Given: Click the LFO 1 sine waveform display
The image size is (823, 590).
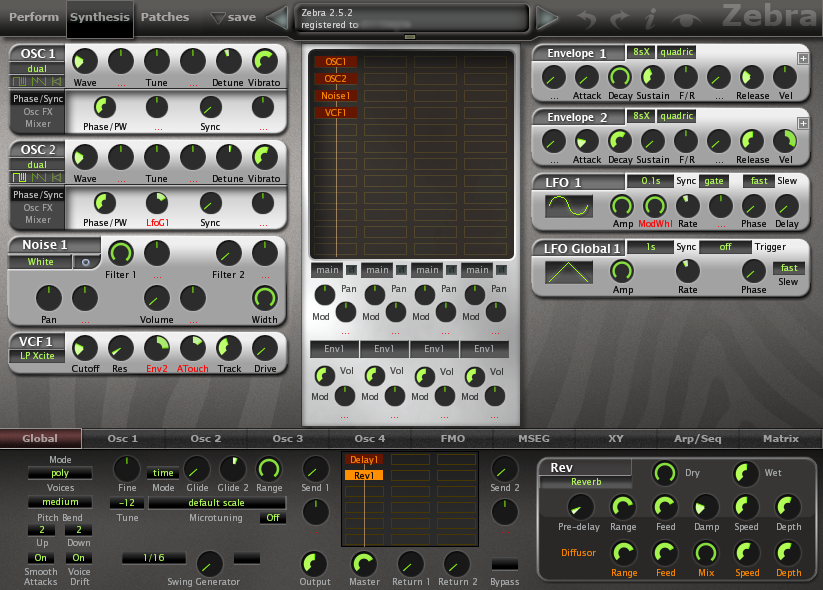Looking at the screenshot, I should coord(569,206).
